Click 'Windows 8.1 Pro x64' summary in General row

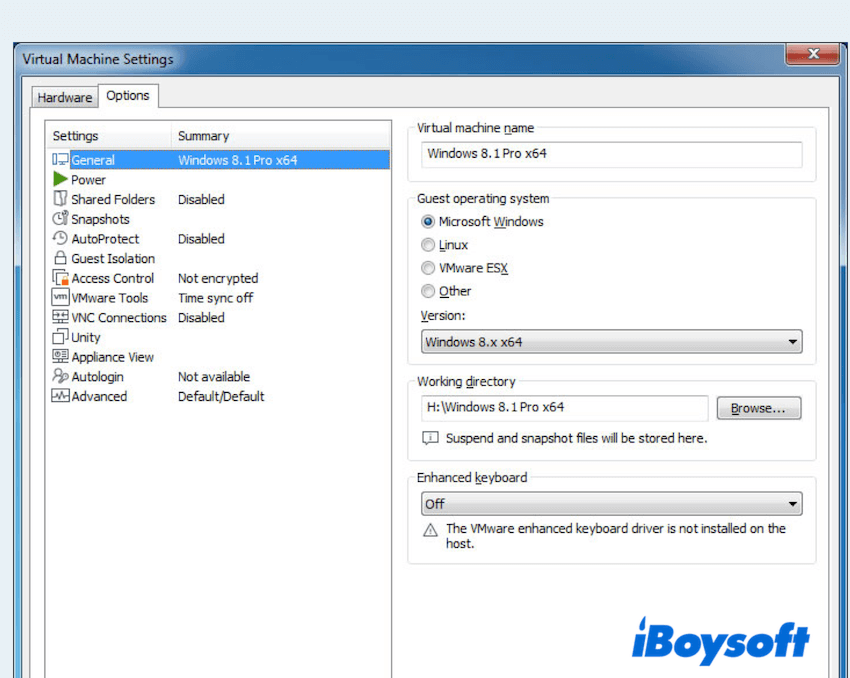[x=237, y=160]
